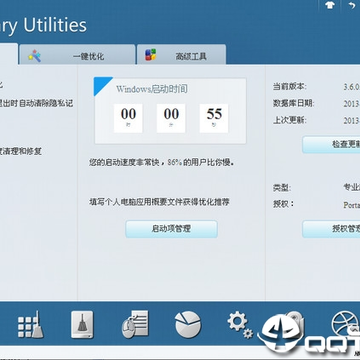Open the skin shirt icon in title bar
The image size is (360, 360).
coord(329,6)
